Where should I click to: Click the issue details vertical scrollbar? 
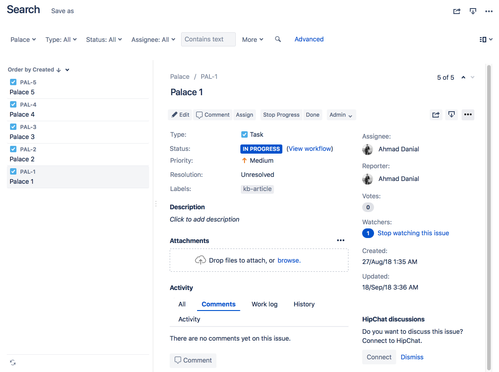coord(489,217)
